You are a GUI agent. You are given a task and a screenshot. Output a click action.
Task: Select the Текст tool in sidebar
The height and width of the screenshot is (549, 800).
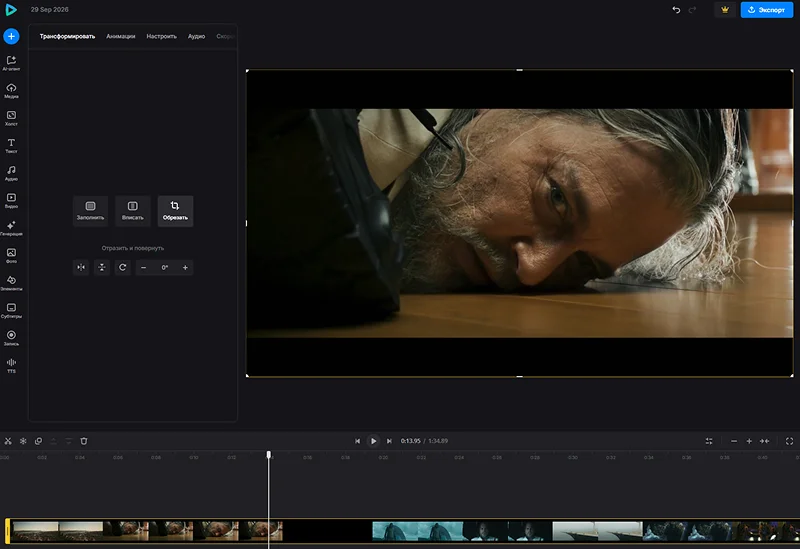point(11,146)
